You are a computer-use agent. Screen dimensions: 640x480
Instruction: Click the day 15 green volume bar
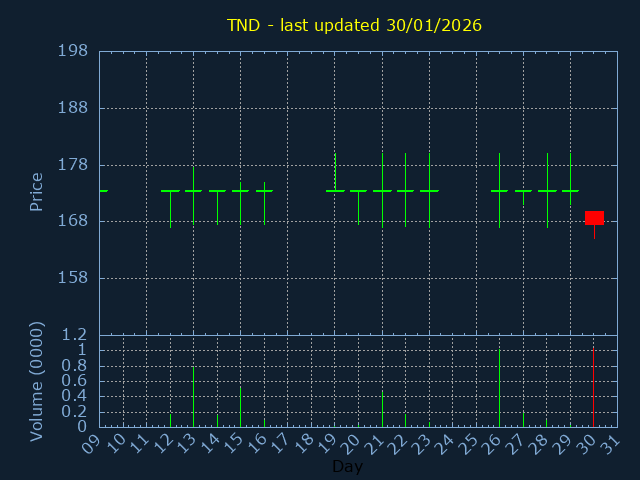coord(240,407)
